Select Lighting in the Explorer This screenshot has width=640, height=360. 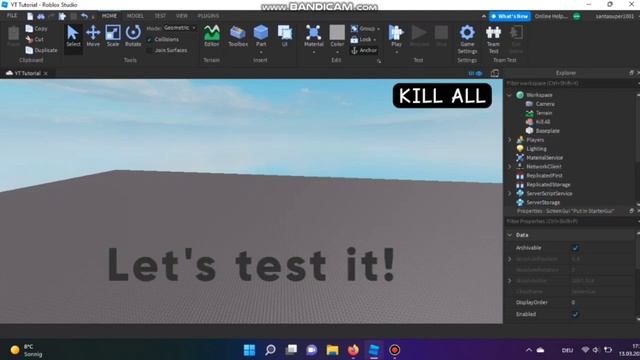coord(536,149)
